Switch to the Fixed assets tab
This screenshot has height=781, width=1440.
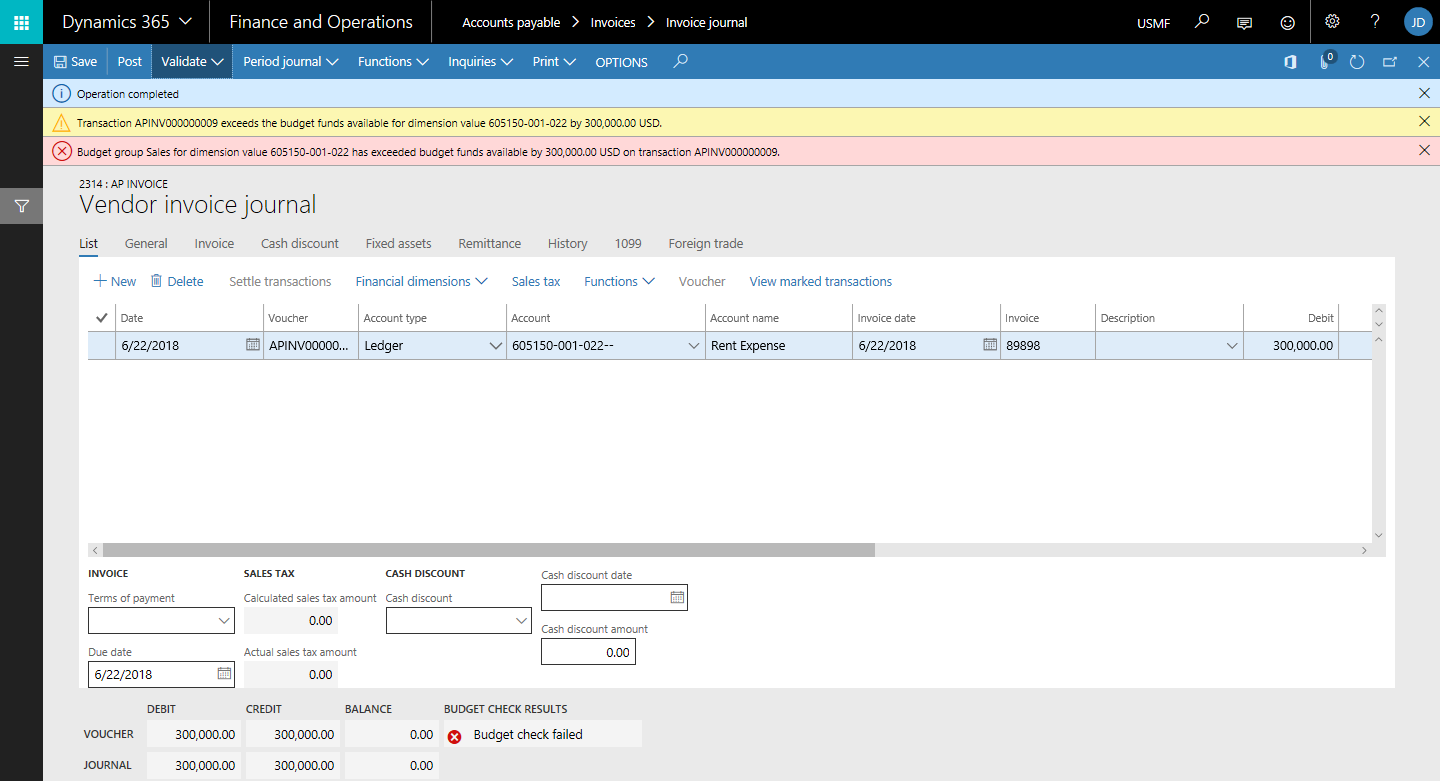[x=398, y=243]
